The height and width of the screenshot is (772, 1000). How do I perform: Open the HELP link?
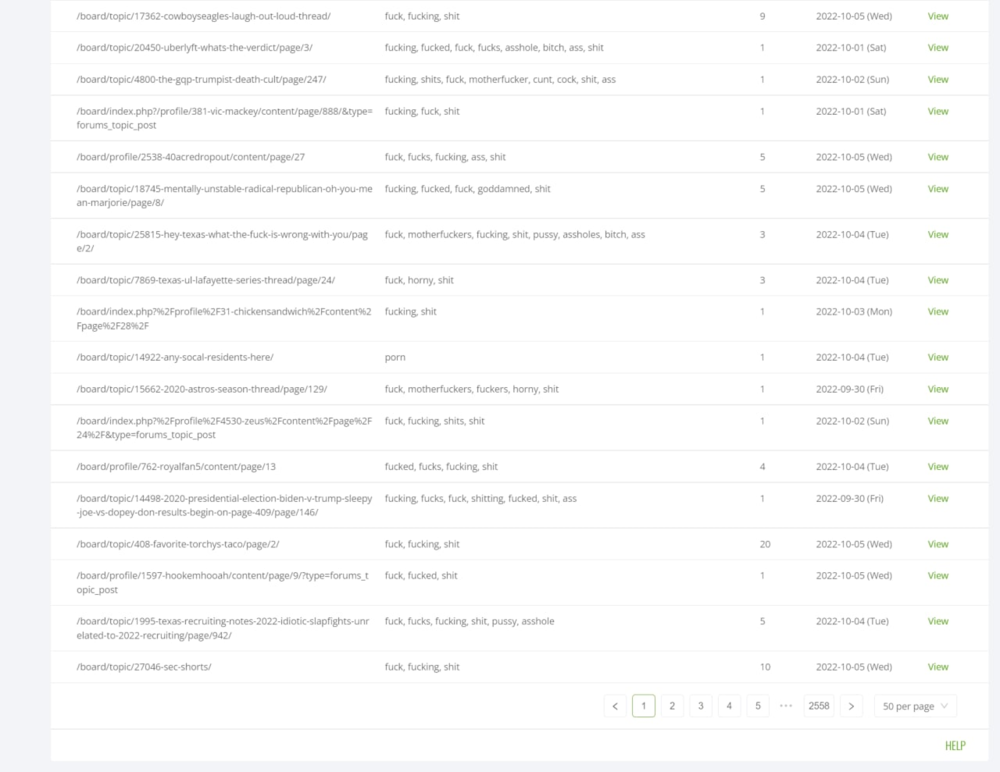[955, 746]
